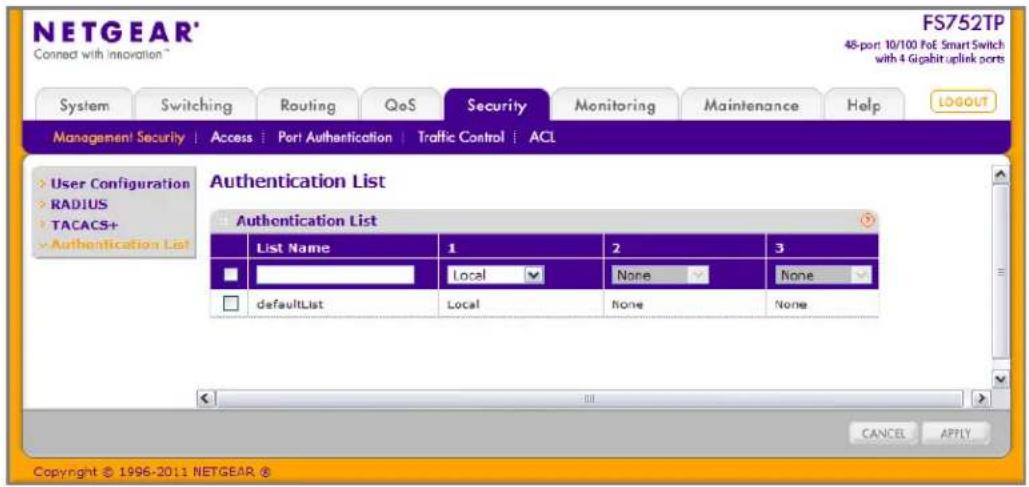Open the ACL submenu

[x=543, y=138]
